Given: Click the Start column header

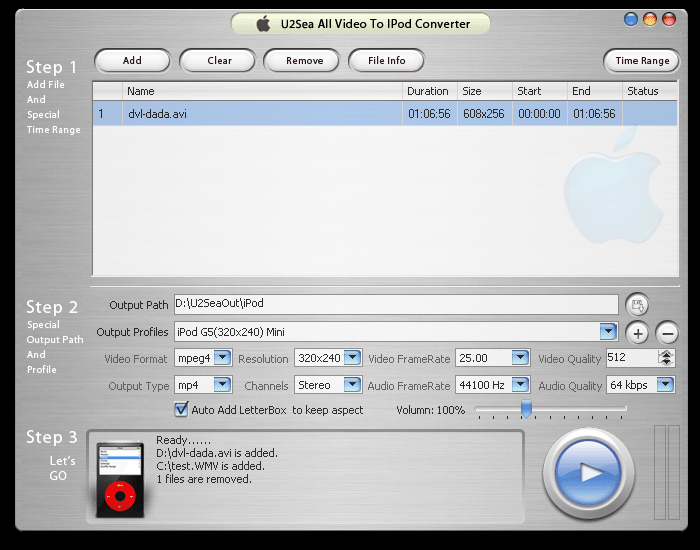Looking at the screenshot, I should click(540, 91).
